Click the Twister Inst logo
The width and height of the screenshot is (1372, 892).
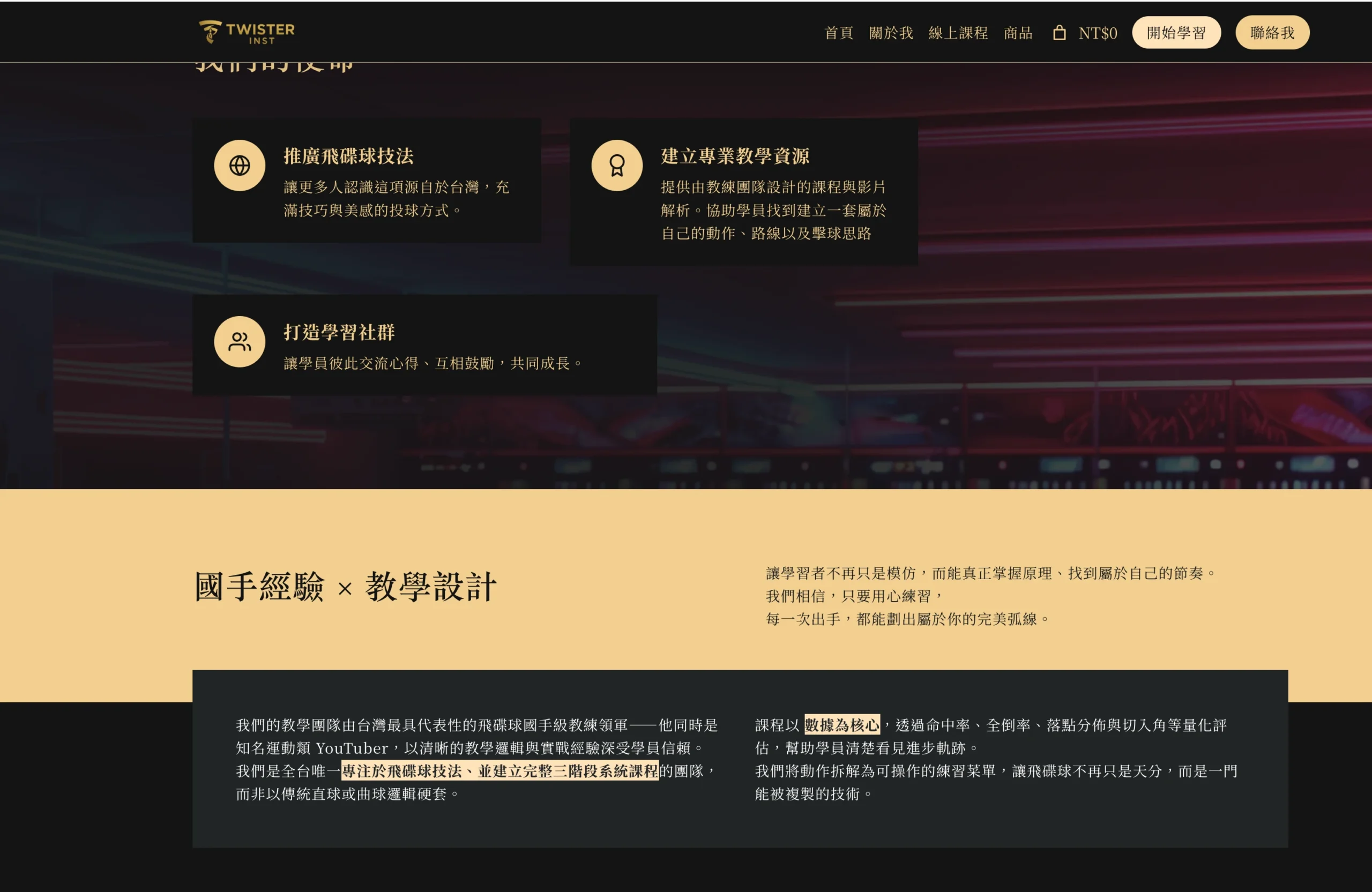tap(247, 32)
